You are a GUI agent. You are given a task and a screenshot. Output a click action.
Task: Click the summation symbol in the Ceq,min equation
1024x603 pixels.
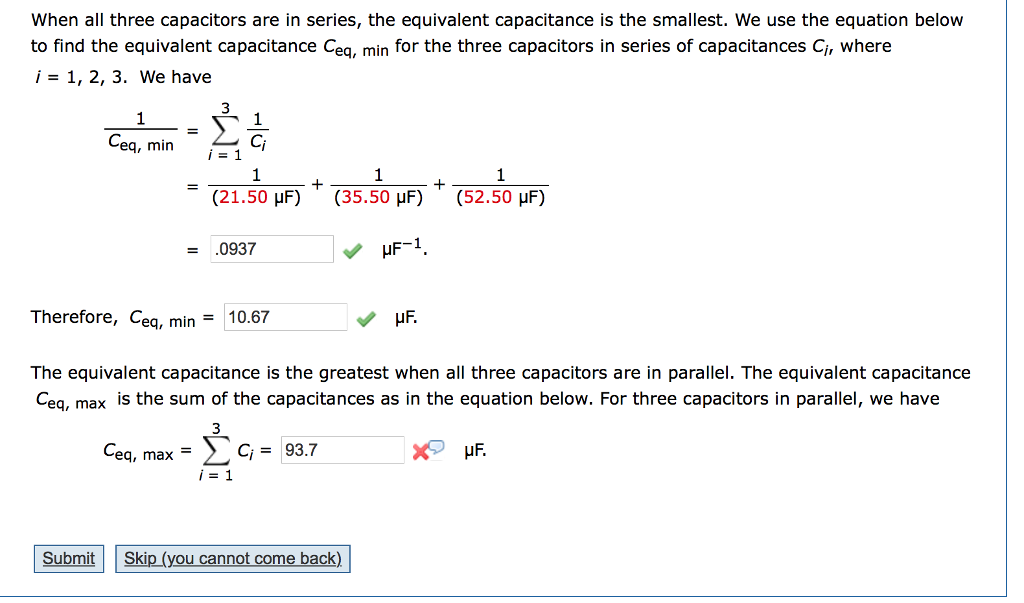click(x=223, y=130)
